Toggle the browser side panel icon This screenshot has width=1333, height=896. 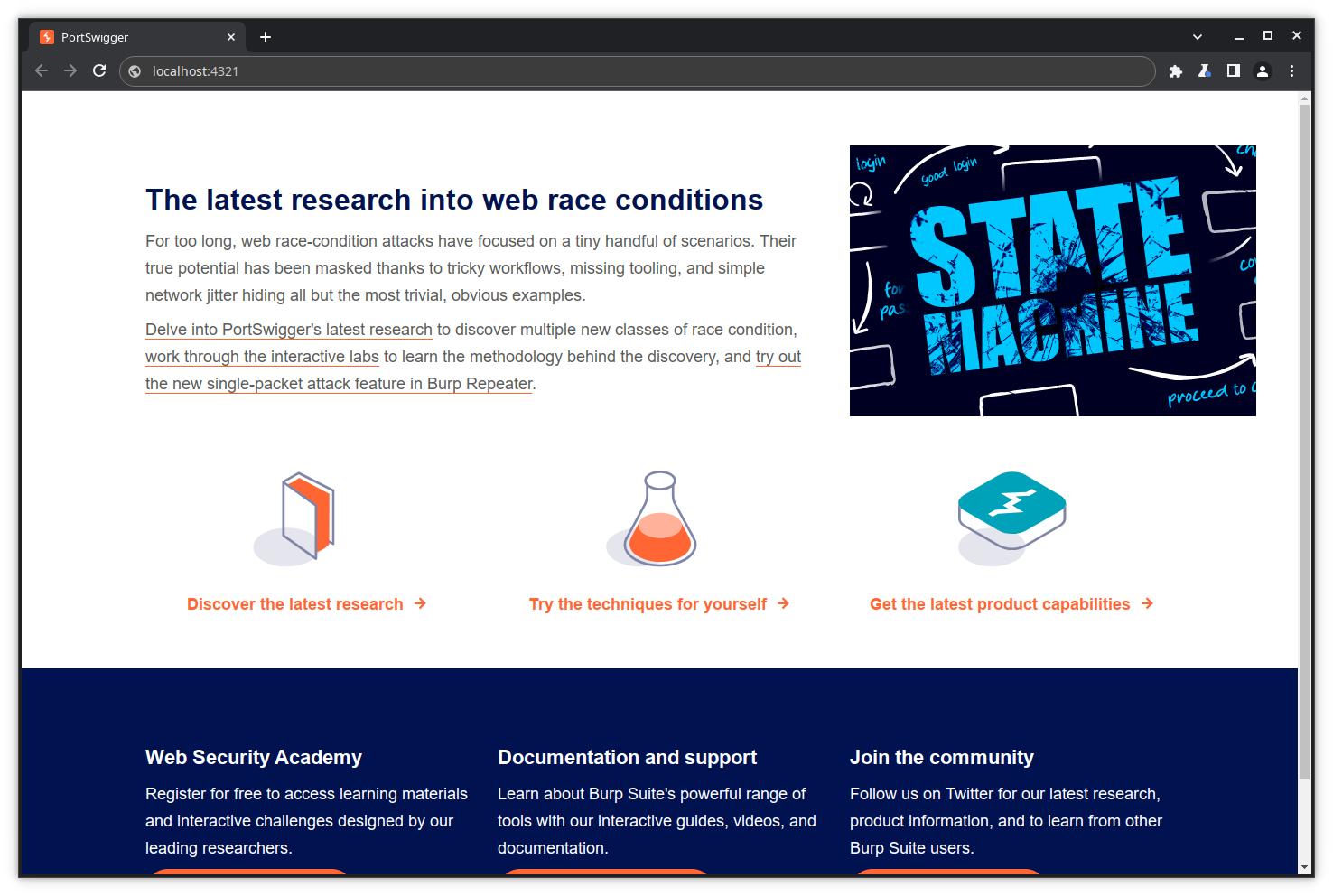pyautogui.click(x=1234, y=71)
